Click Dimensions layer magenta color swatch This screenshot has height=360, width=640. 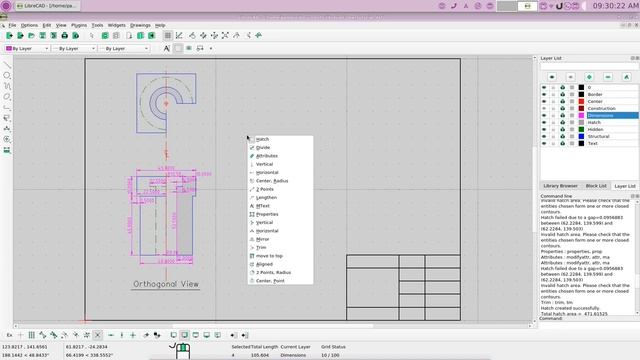[x=581, y=116]
